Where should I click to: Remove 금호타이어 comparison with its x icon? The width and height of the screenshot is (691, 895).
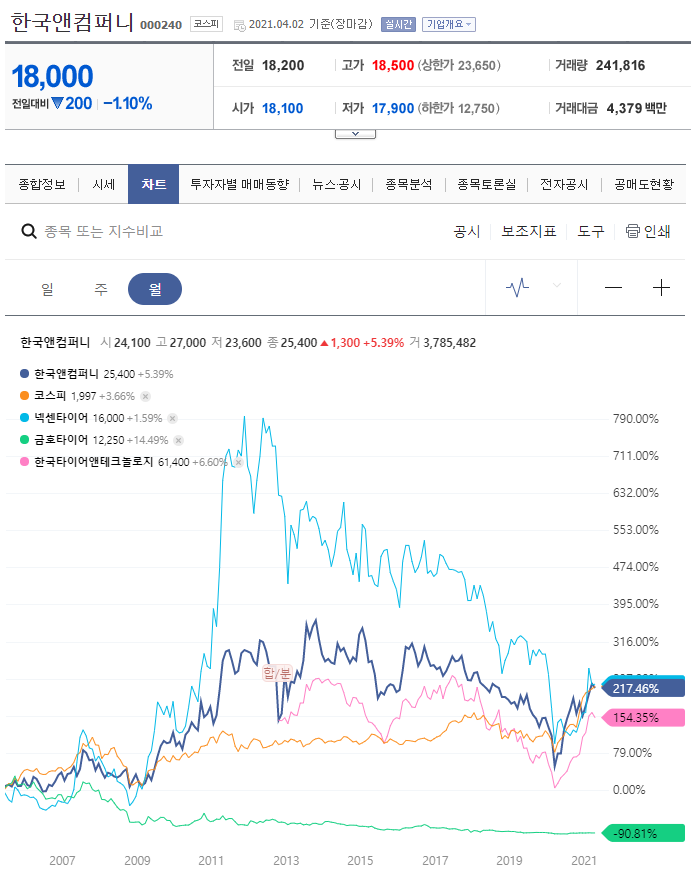(179, 440)
